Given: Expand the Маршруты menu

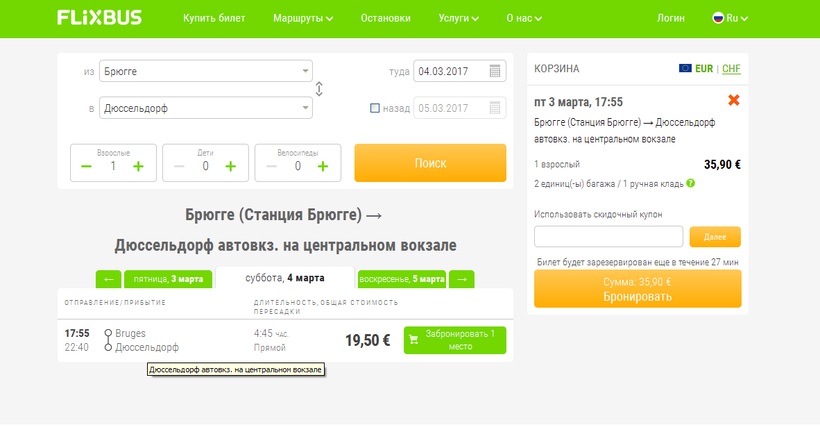Looking at the screenshot, I should pos(303,18).
